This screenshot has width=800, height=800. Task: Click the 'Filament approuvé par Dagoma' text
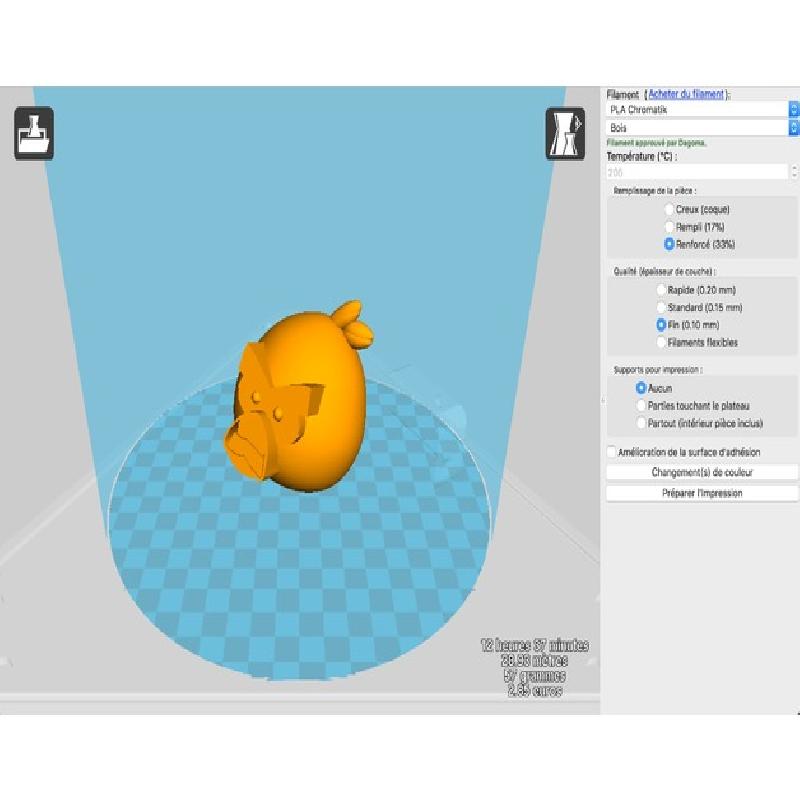click(657, 143)
